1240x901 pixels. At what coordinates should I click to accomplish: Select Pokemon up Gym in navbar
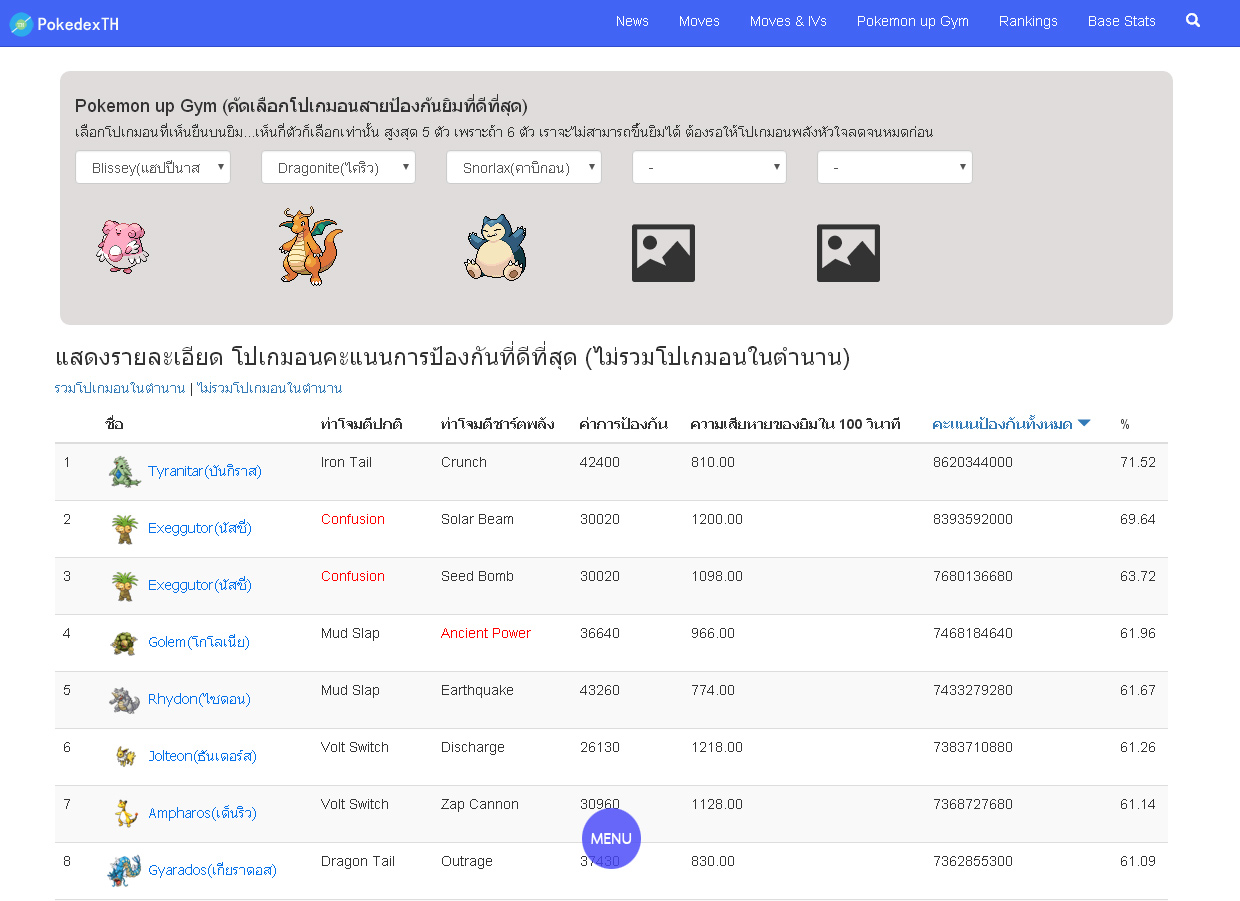point(913,21)
